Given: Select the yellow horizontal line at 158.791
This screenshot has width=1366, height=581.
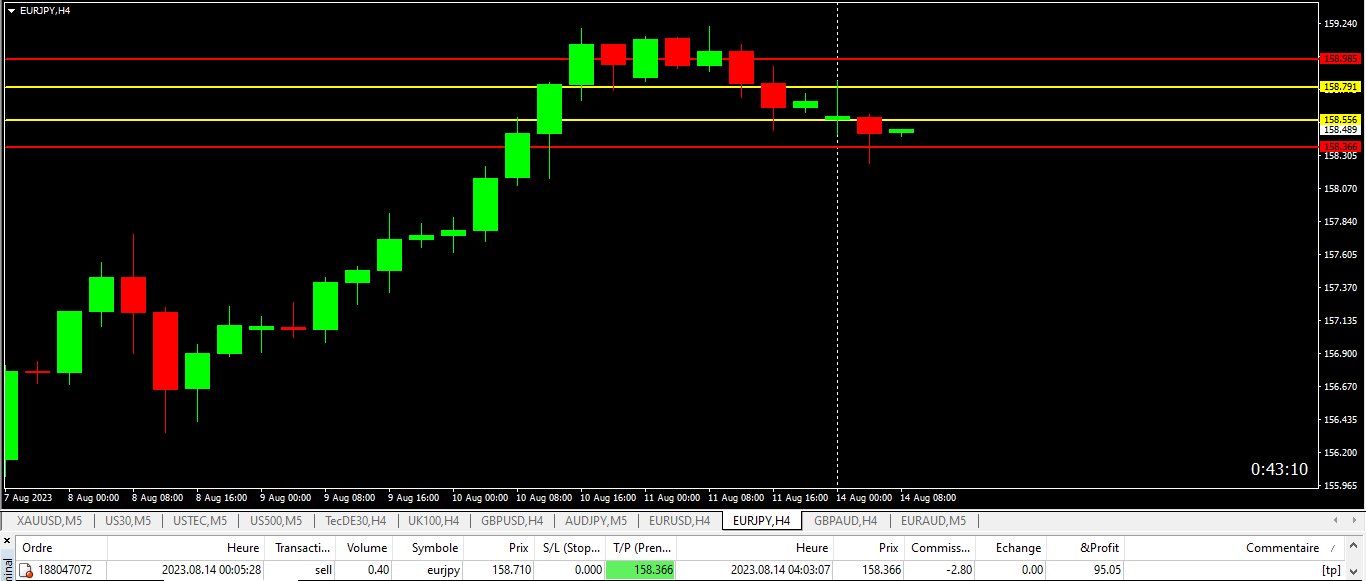Looking at the screenshot, I should coord(660,87).
